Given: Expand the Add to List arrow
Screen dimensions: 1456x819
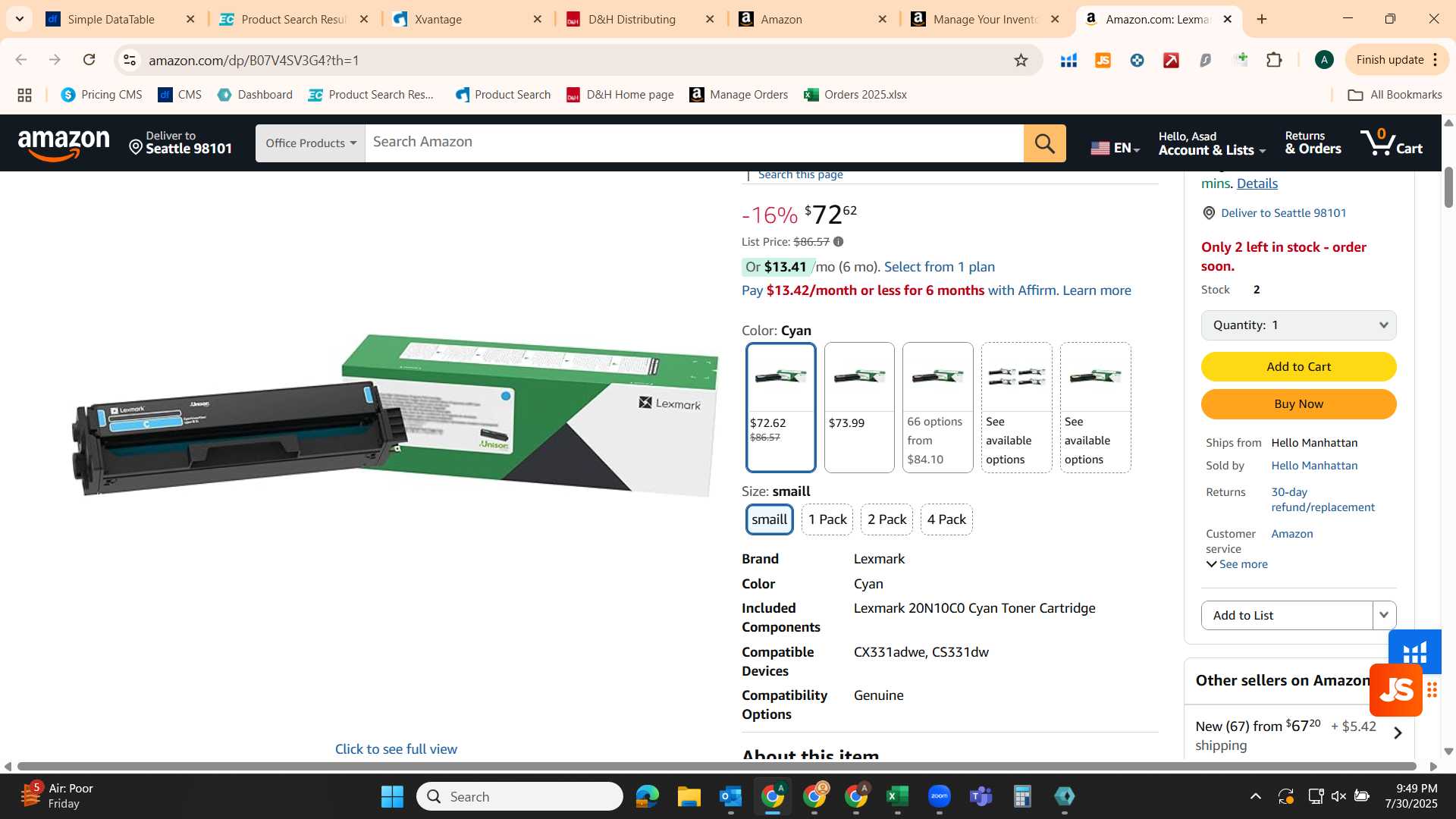Looking at the screenshot, I should pos(1384,615).
